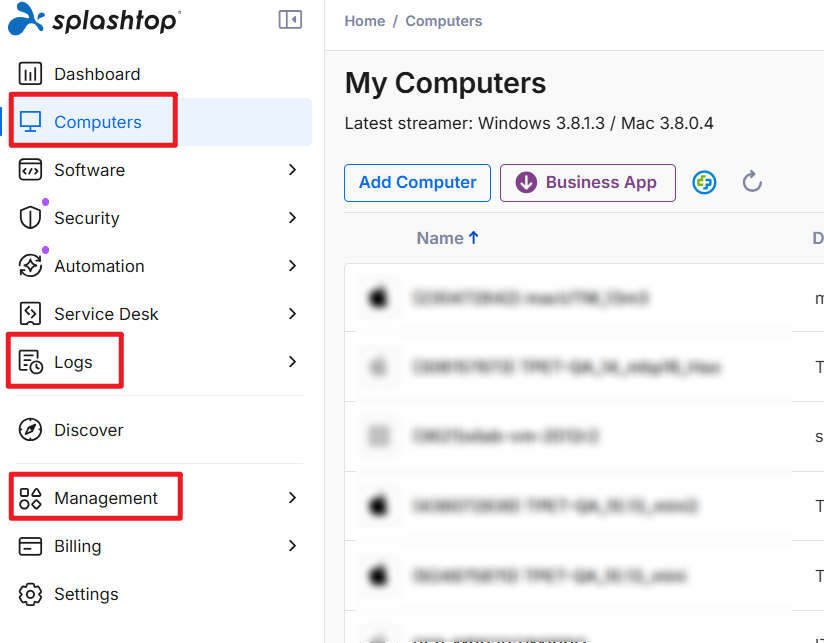Open the Logs menu label
The width and height of the screenshot is (824, 643).
tap(73, 362)
